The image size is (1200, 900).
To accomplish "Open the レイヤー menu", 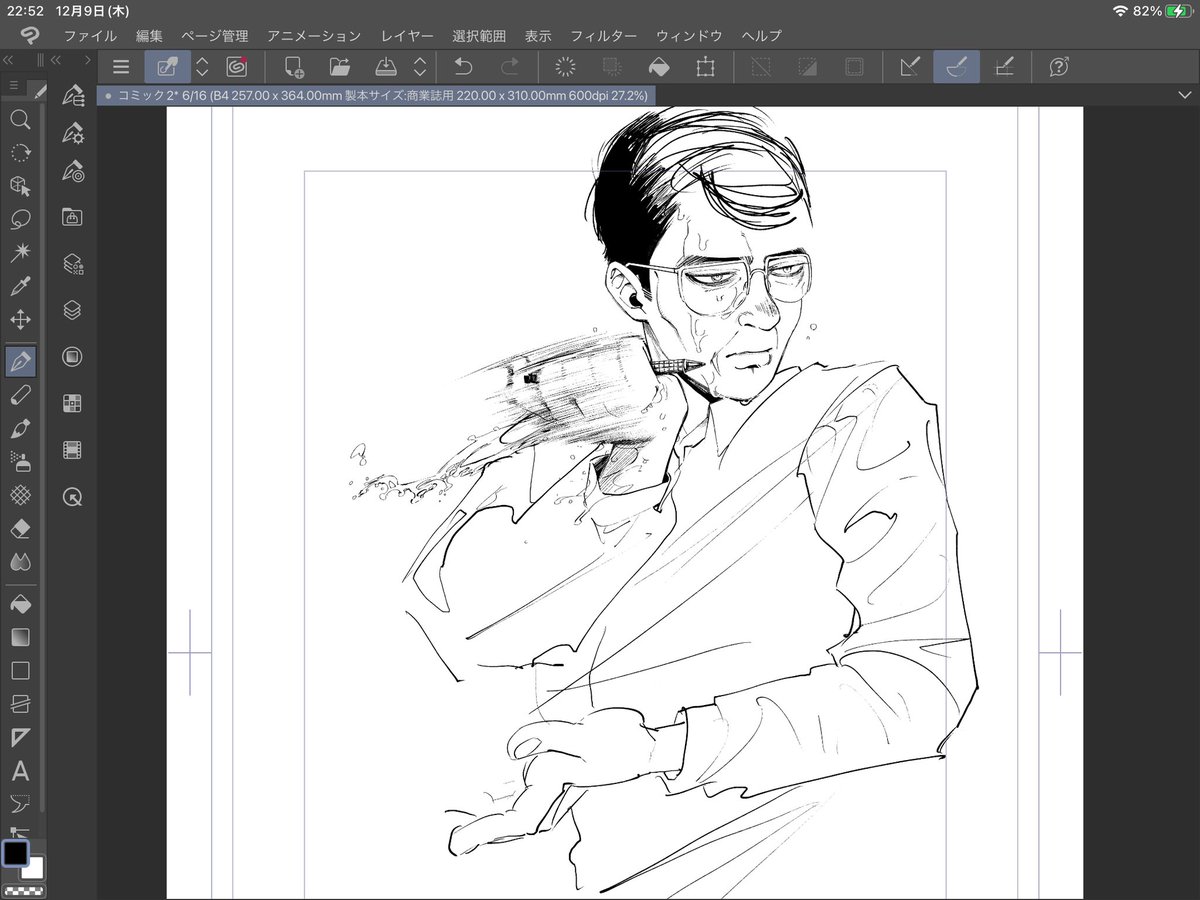I will tap(407, 36).
